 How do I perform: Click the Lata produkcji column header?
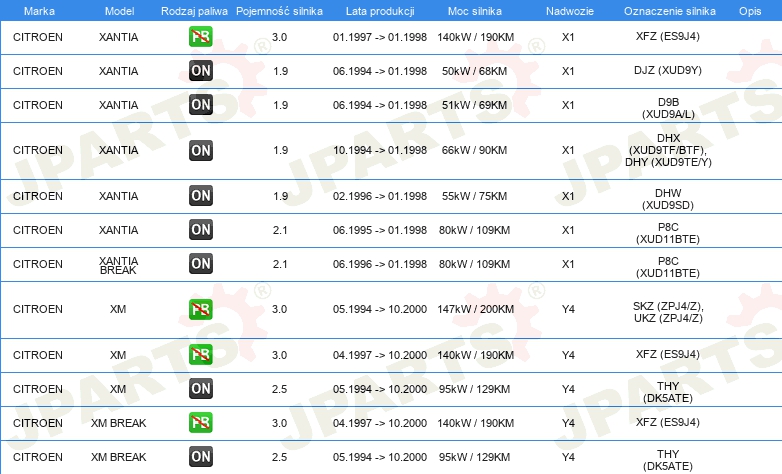coord(380,11)
